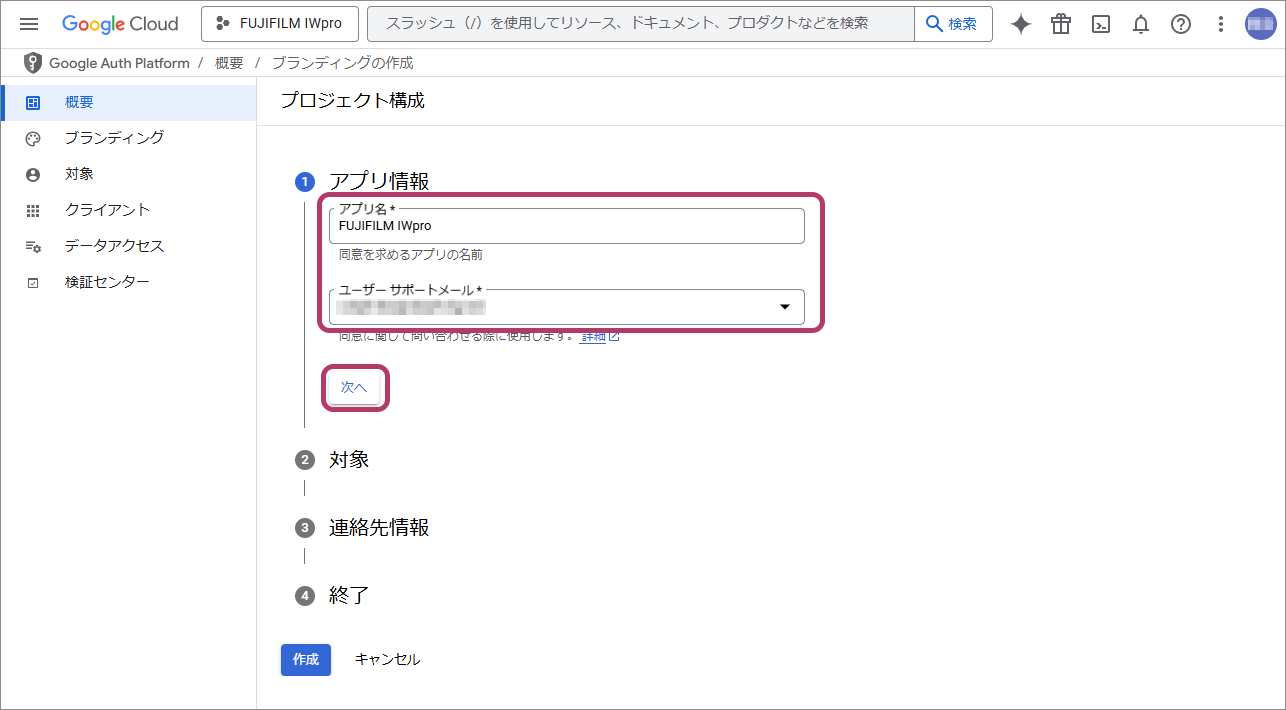Open the notifications bell
Viewport: 1286px width, 710px height.
pyautogui.click(x=1141, y=24)
